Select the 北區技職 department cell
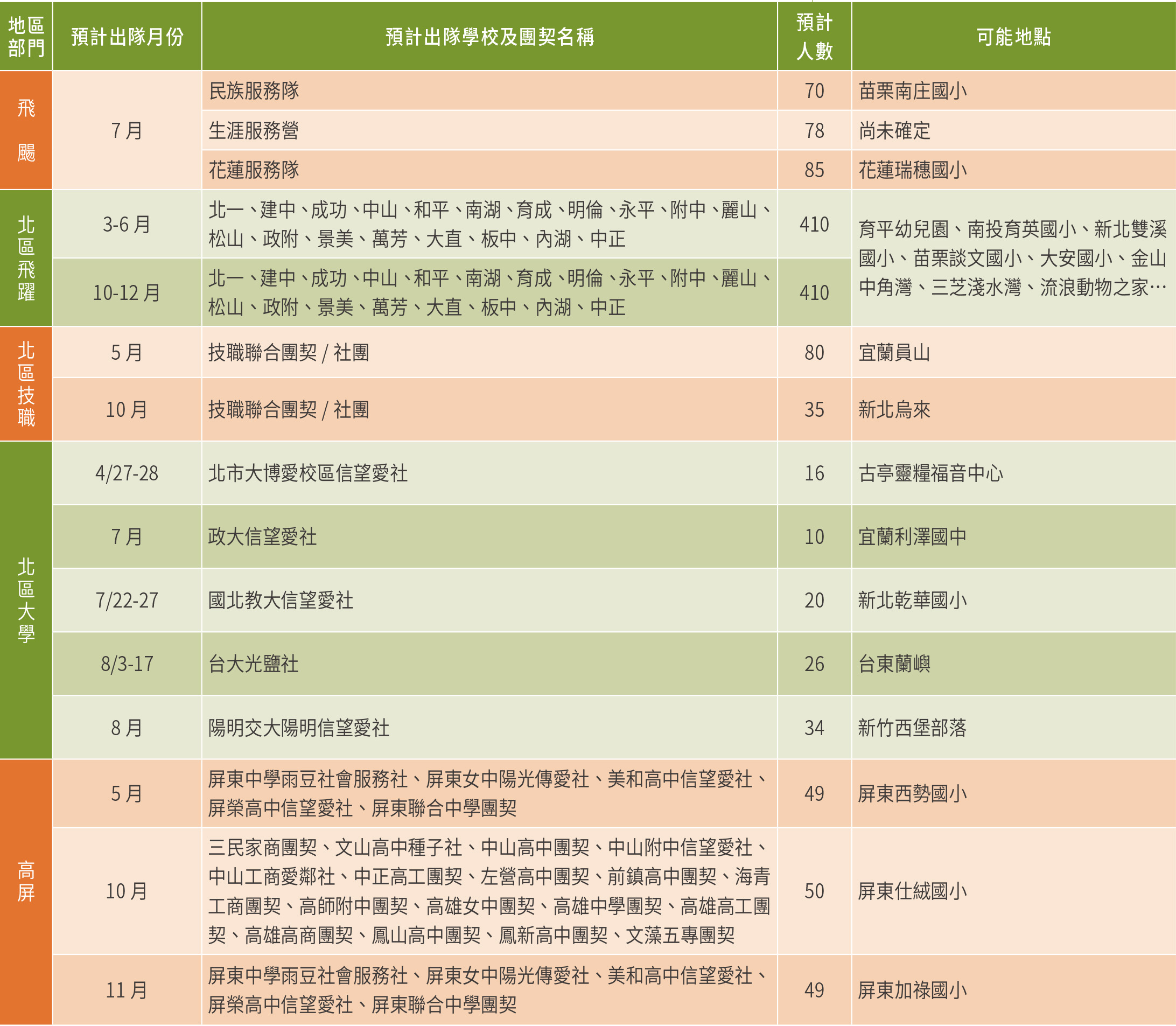Image resolution: width=1176 pixels, height=1026 pixels. click(x=26, y=383)
